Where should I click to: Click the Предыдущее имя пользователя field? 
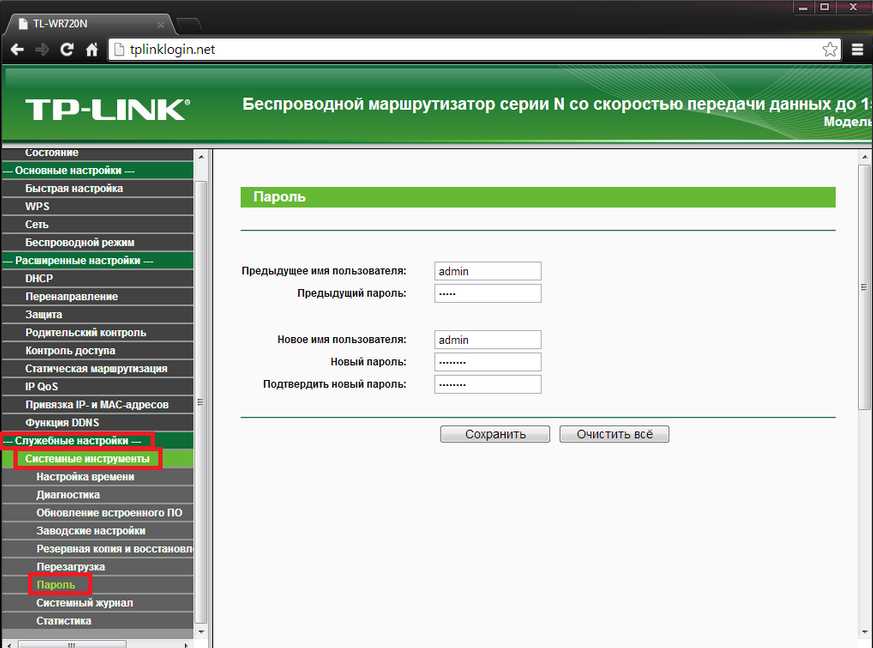pyautogui.click(x=488, y=271)
